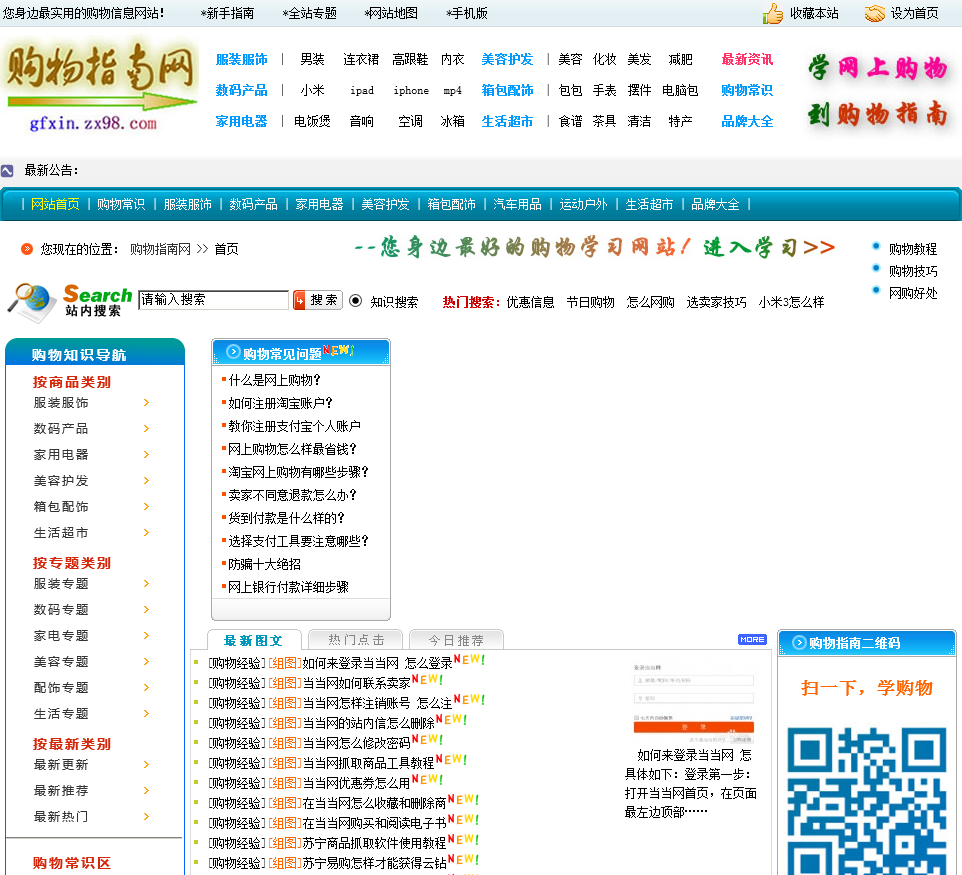Open the 当当网 login screenshot thumbnail
The width and height of the screenshot is (962, 875).
point(693,700)
